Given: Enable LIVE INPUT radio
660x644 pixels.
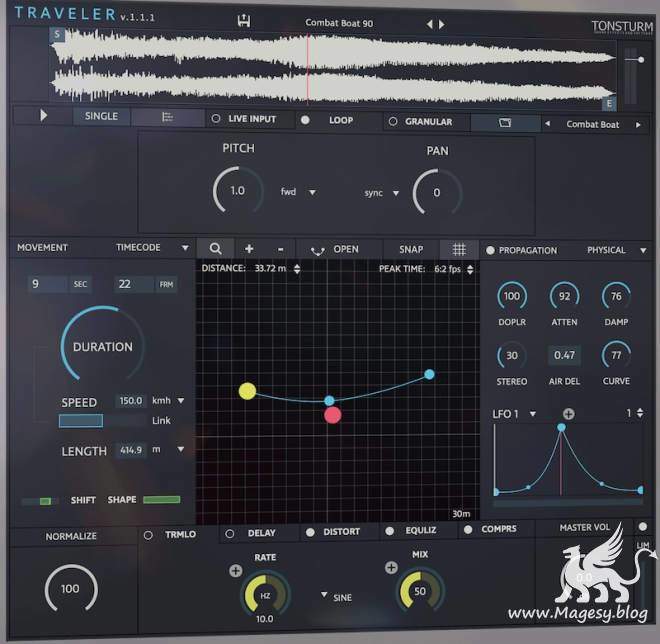Looking at the screenshot, I should (216, 119).
